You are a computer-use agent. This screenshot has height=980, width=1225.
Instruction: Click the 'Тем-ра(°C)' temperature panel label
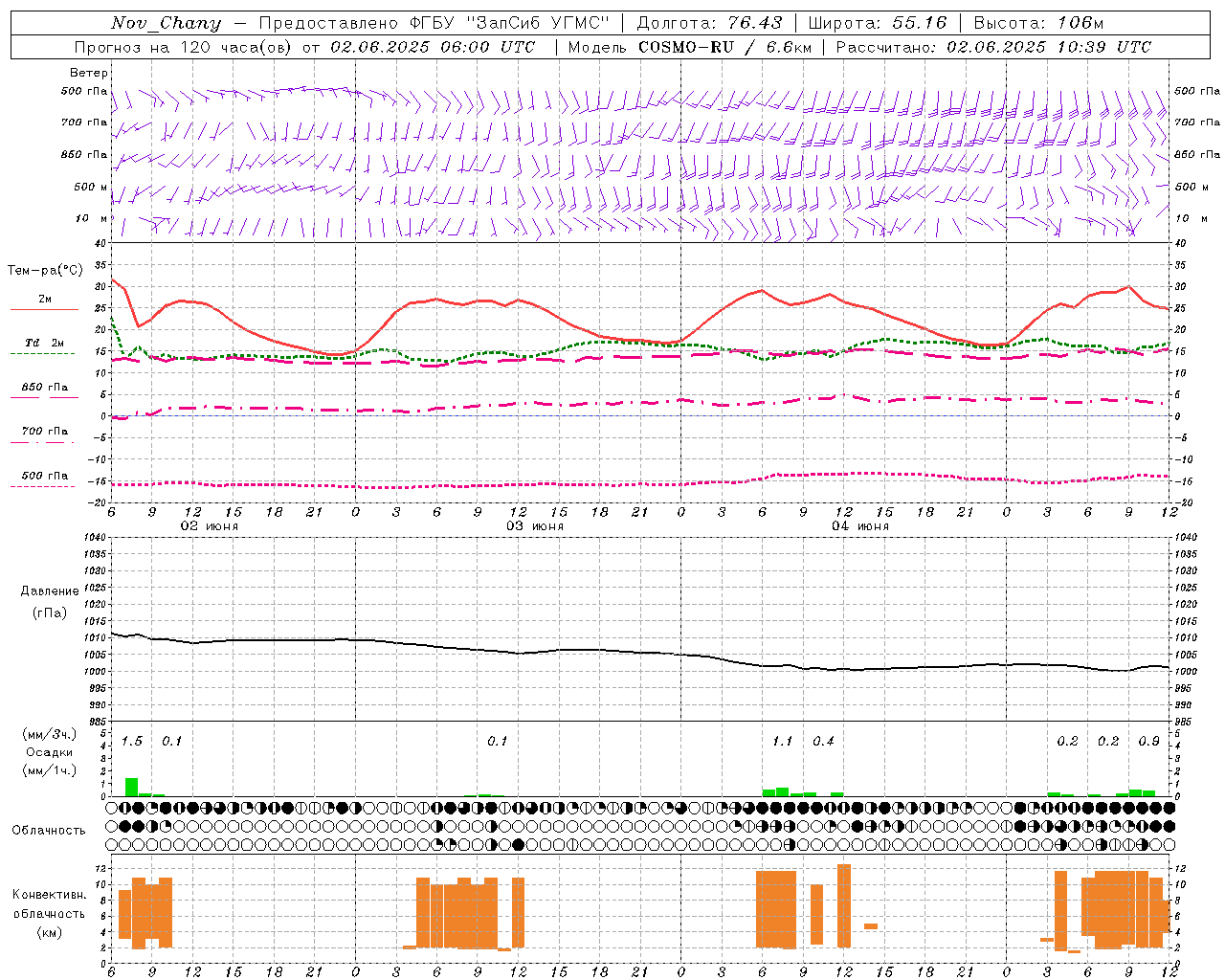pyautogui.click(x=45, y=271)
